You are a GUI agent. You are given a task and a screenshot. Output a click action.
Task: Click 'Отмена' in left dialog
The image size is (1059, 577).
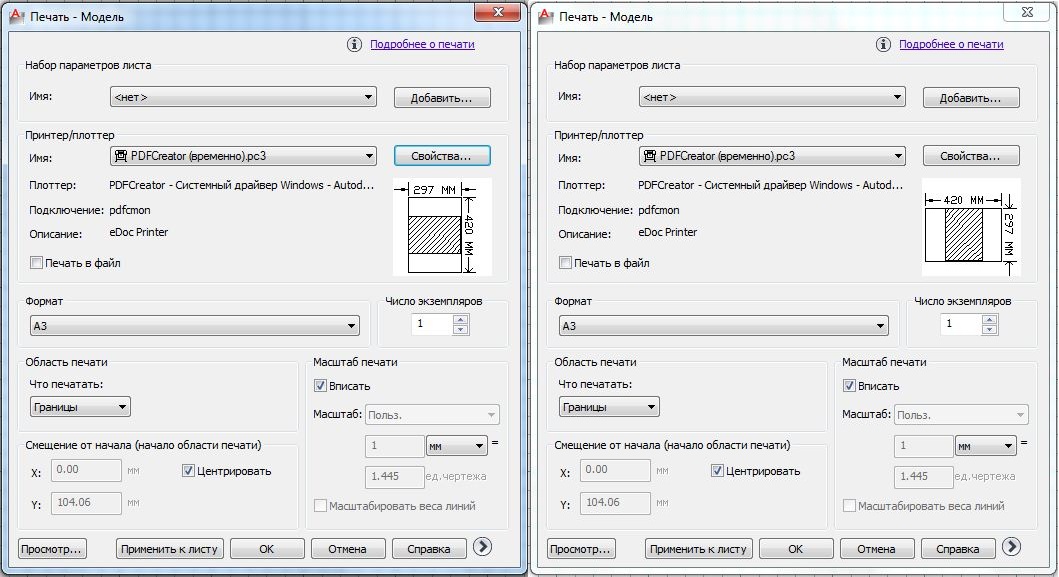[348, 549]
